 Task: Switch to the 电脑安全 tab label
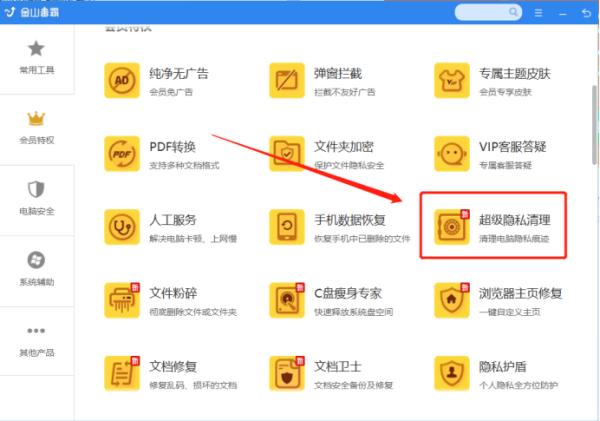tap(37, 211)
